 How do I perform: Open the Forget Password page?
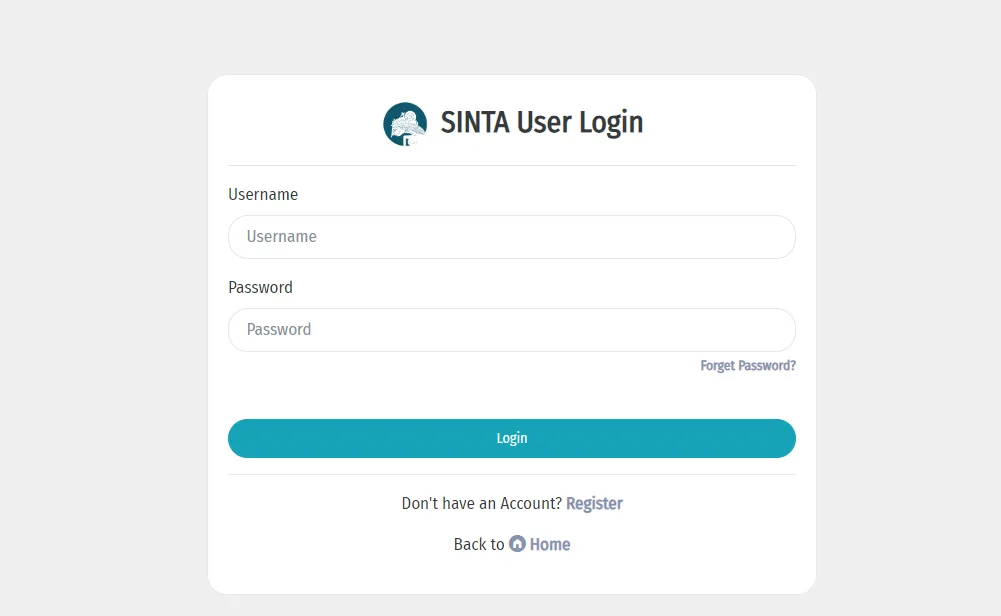coord(747,365)
